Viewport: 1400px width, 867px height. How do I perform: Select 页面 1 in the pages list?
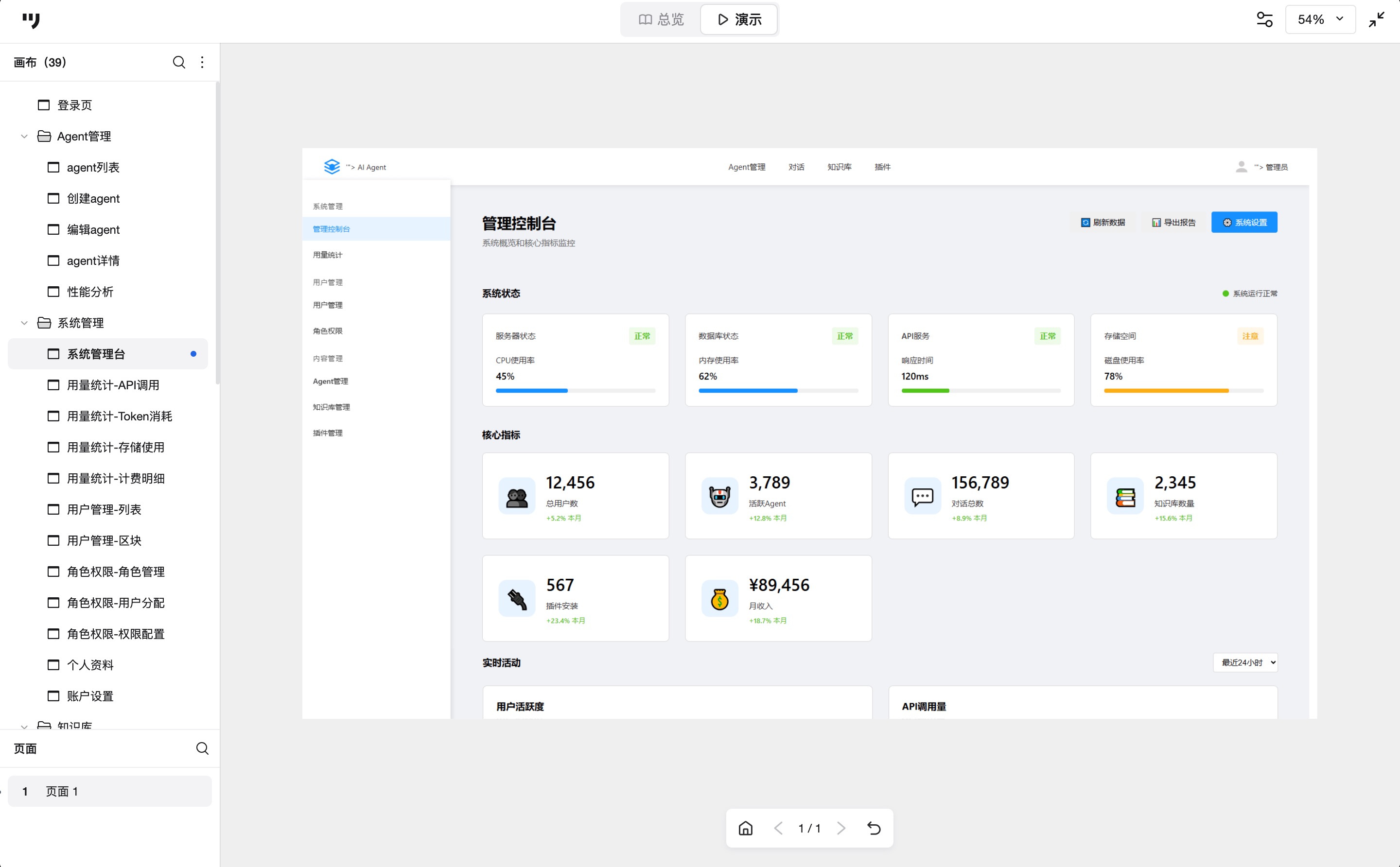(109, 791)
